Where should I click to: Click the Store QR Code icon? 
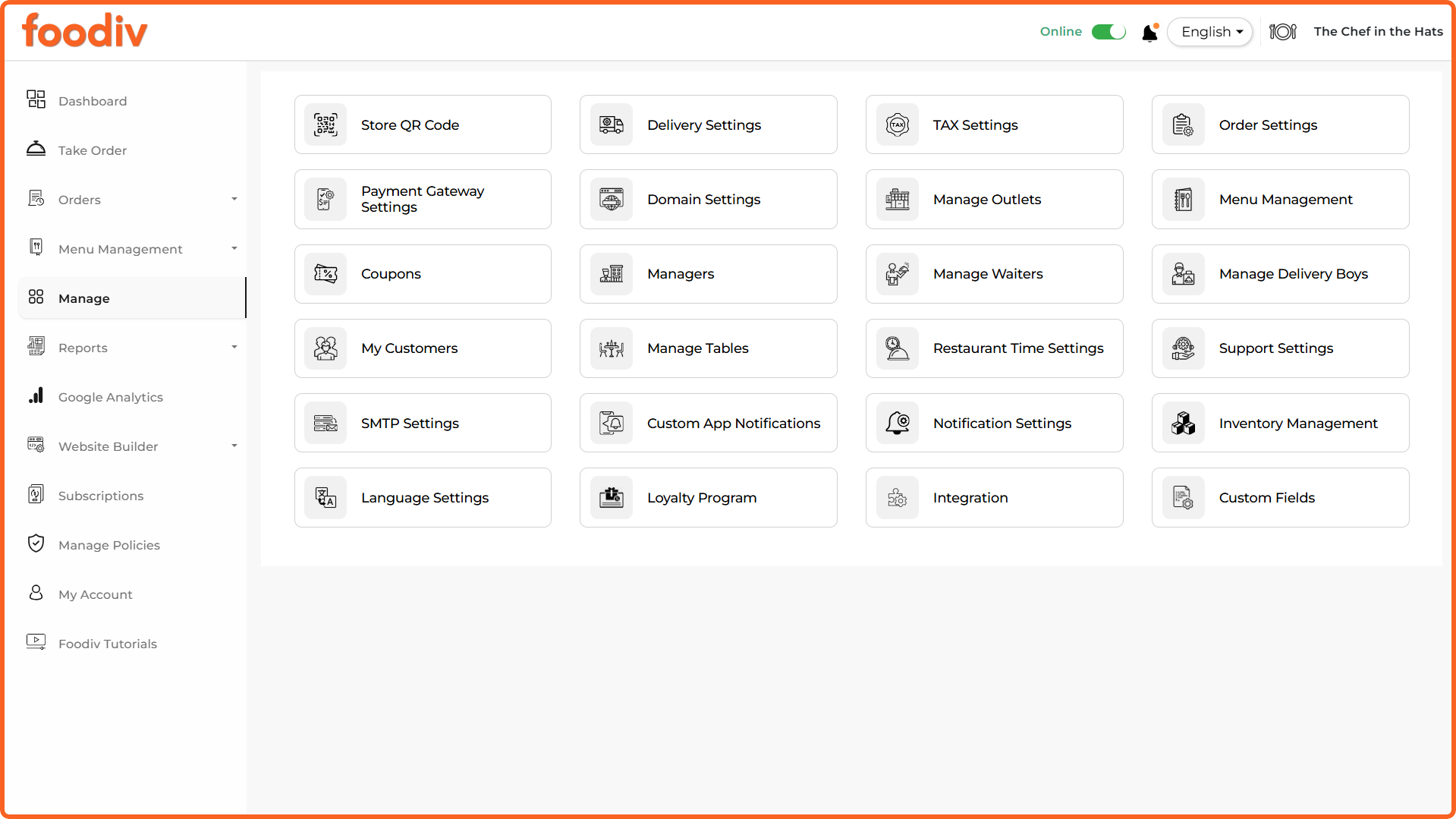point(325,124)
